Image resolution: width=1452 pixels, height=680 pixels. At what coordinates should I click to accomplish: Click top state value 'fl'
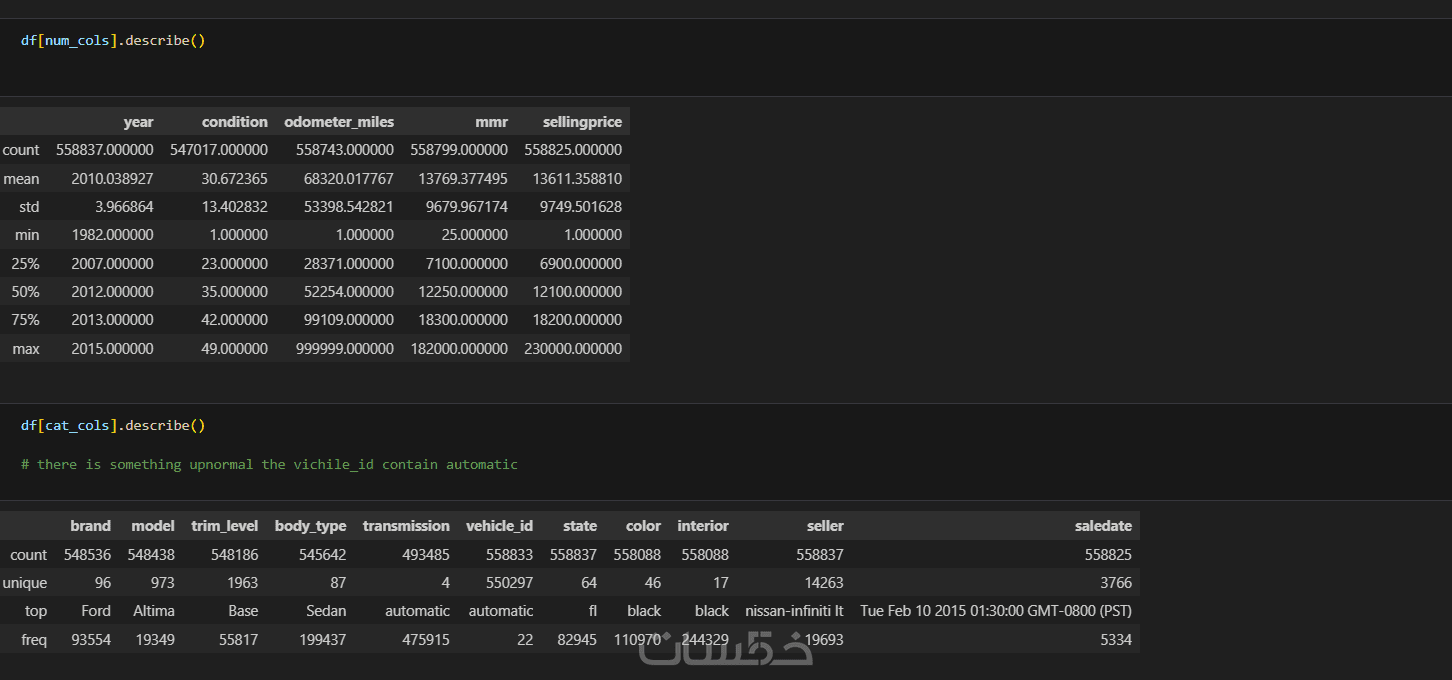coord(592,611)
